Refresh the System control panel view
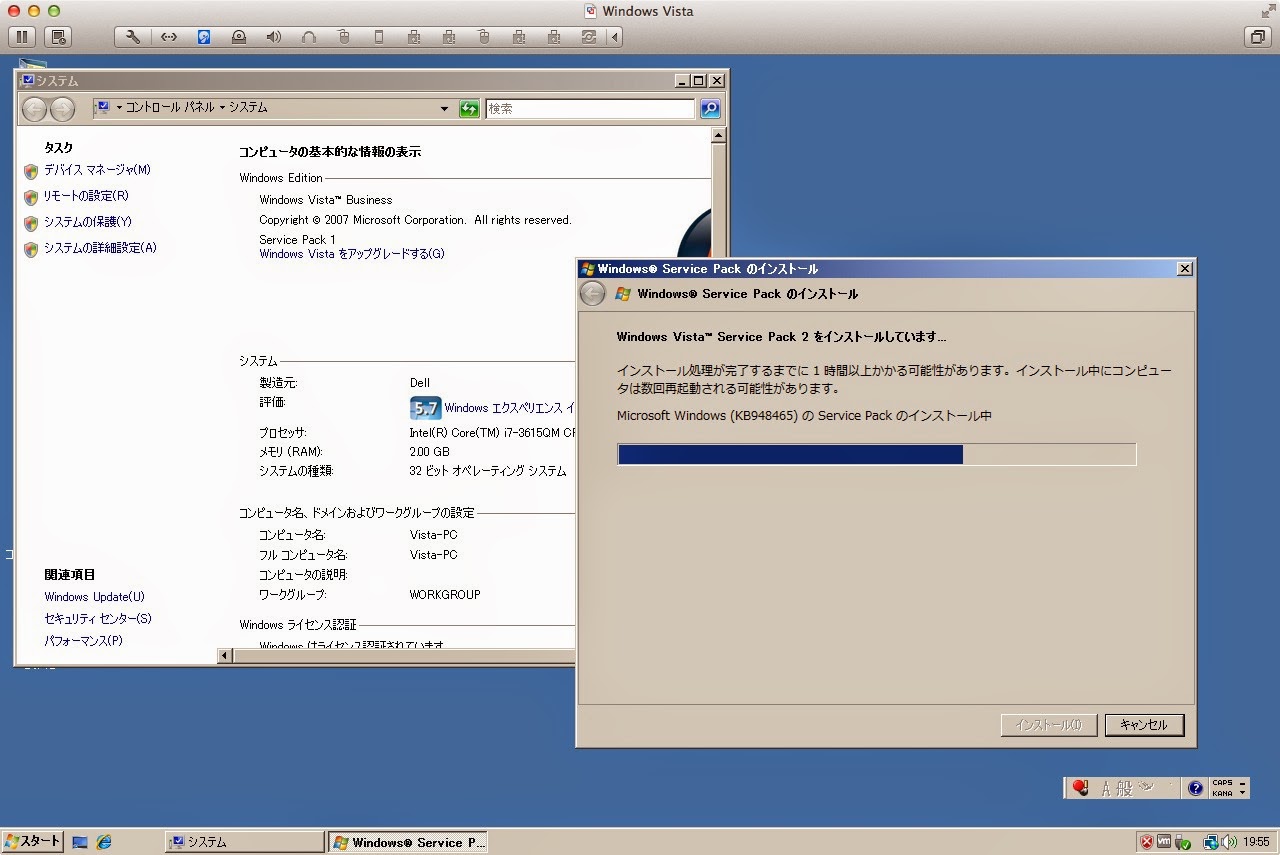This screenshot has height=855, width=1280. click(x=469, y=109)
